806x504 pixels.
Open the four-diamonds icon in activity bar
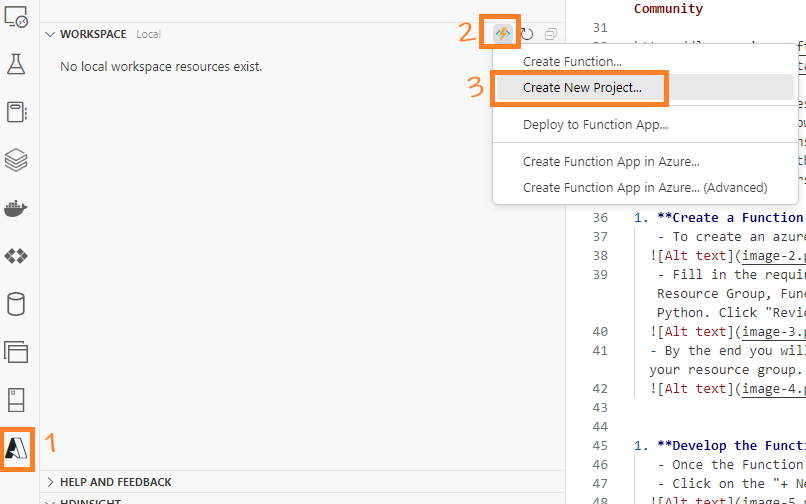click(15, 256)
